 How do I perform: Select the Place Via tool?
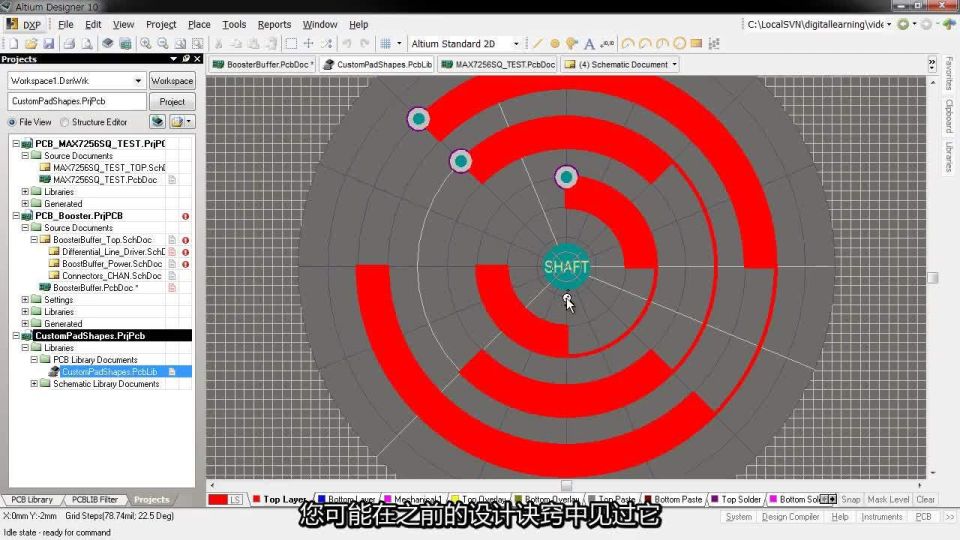pos(571,44)
